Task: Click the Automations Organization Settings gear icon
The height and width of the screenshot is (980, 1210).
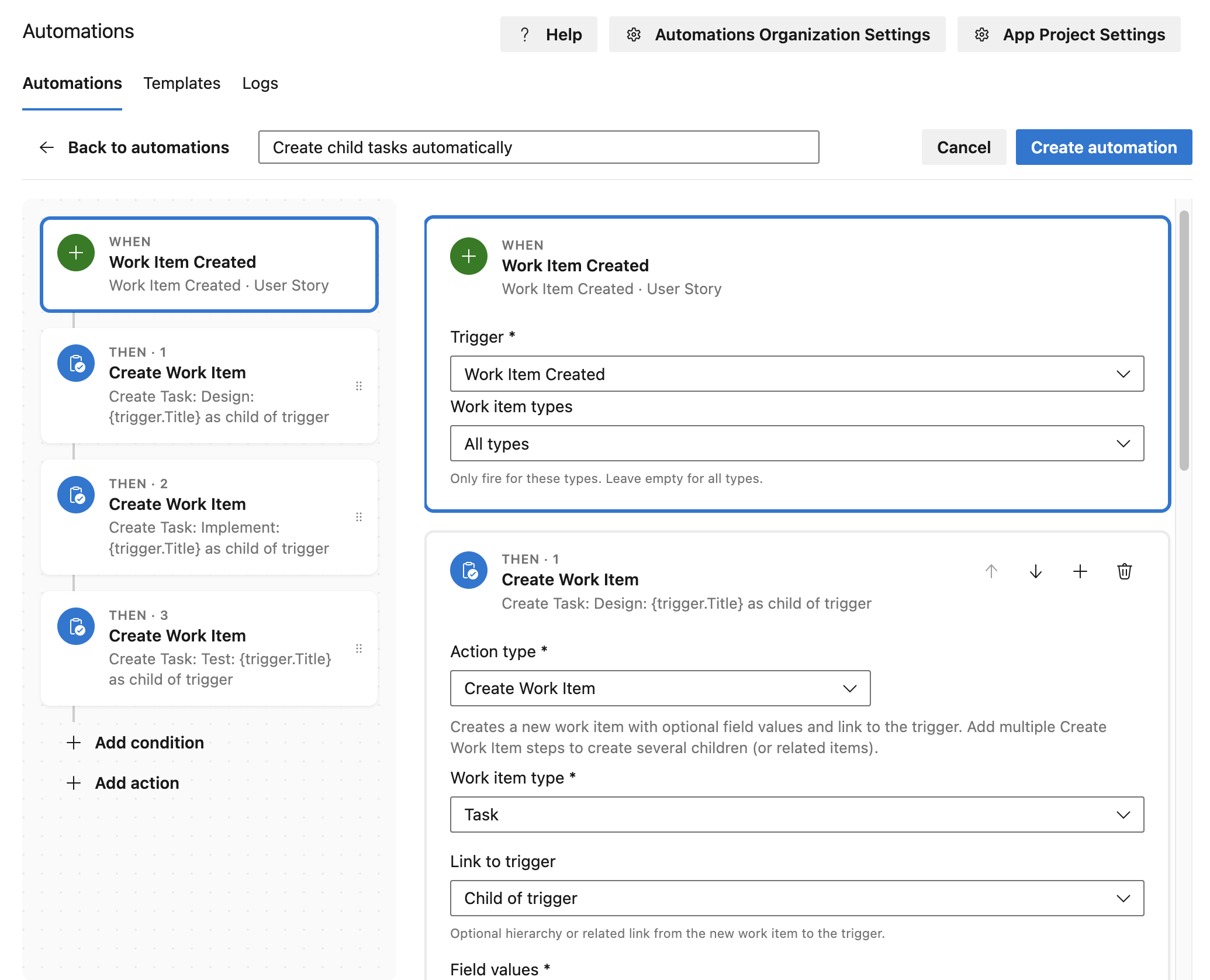Action: point(633,34)
